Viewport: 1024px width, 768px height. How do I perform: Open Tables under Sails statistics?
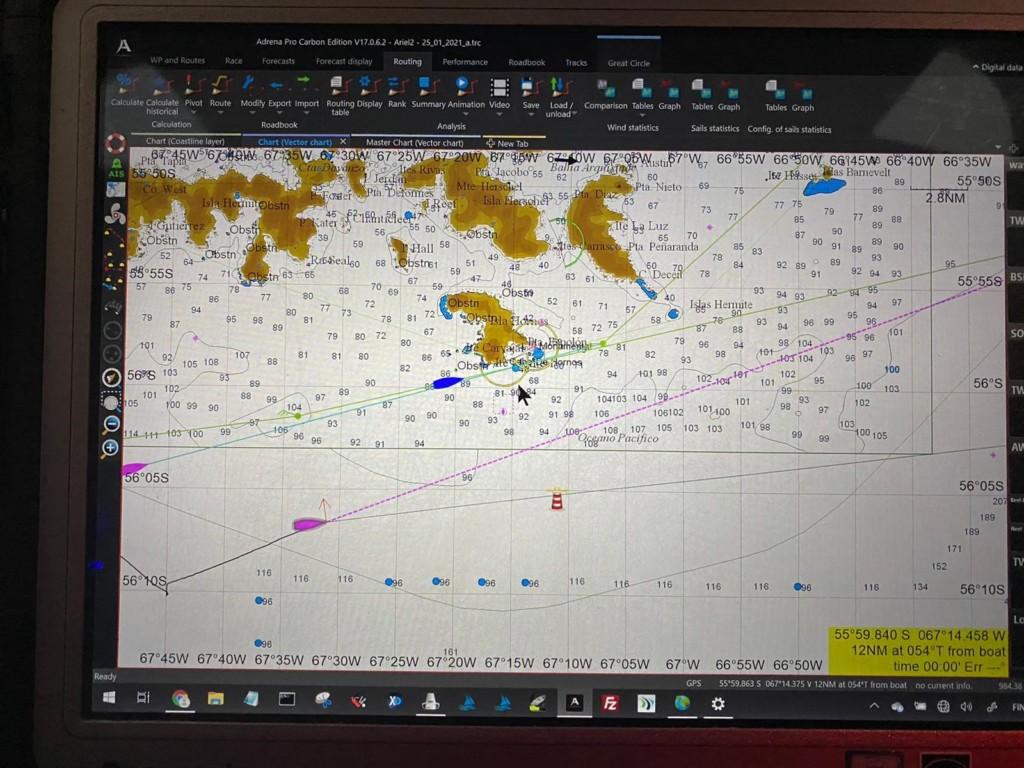701,96
